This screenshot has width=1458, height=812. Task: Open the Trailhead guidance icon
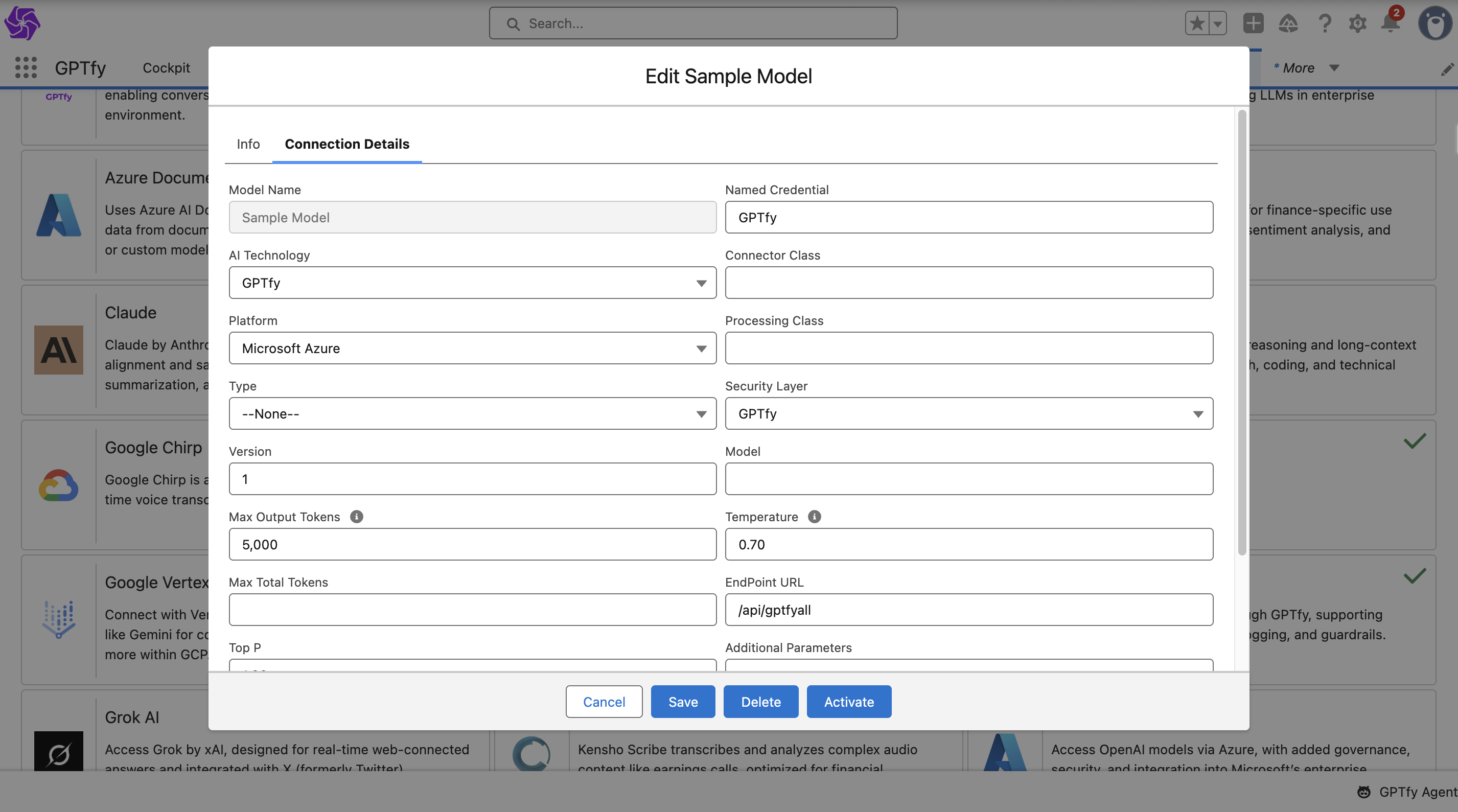click(1288, 23)
